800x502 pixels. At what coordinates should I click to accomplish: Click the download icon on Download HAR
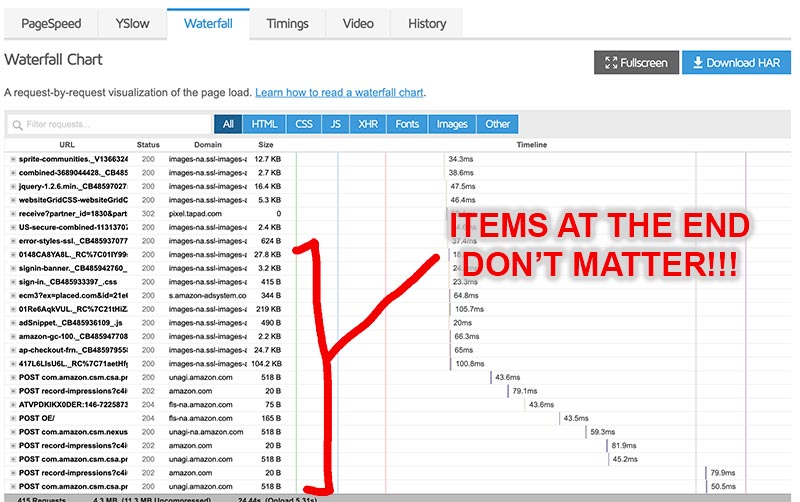coord(696,63)
